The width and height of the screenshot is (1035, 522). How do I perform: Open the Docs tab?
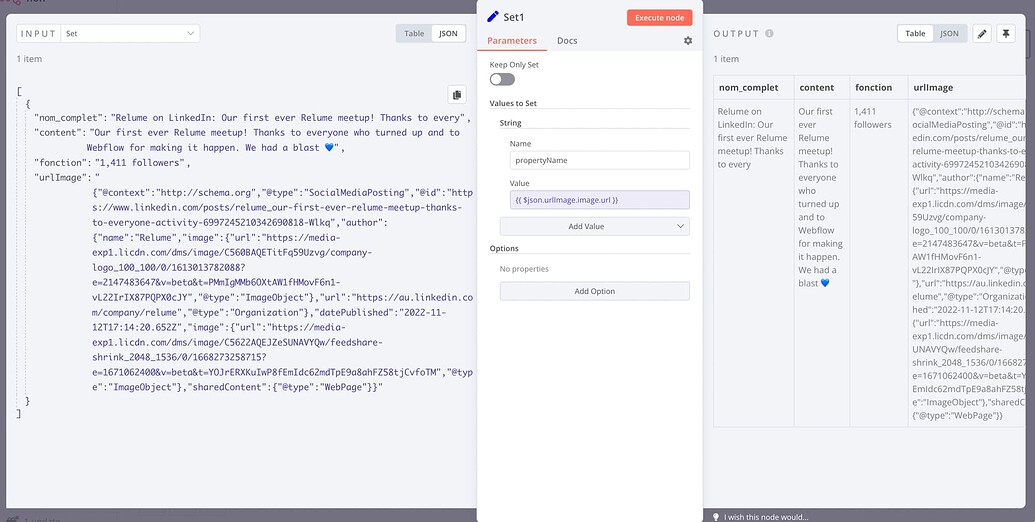click(x=567, y=41)
